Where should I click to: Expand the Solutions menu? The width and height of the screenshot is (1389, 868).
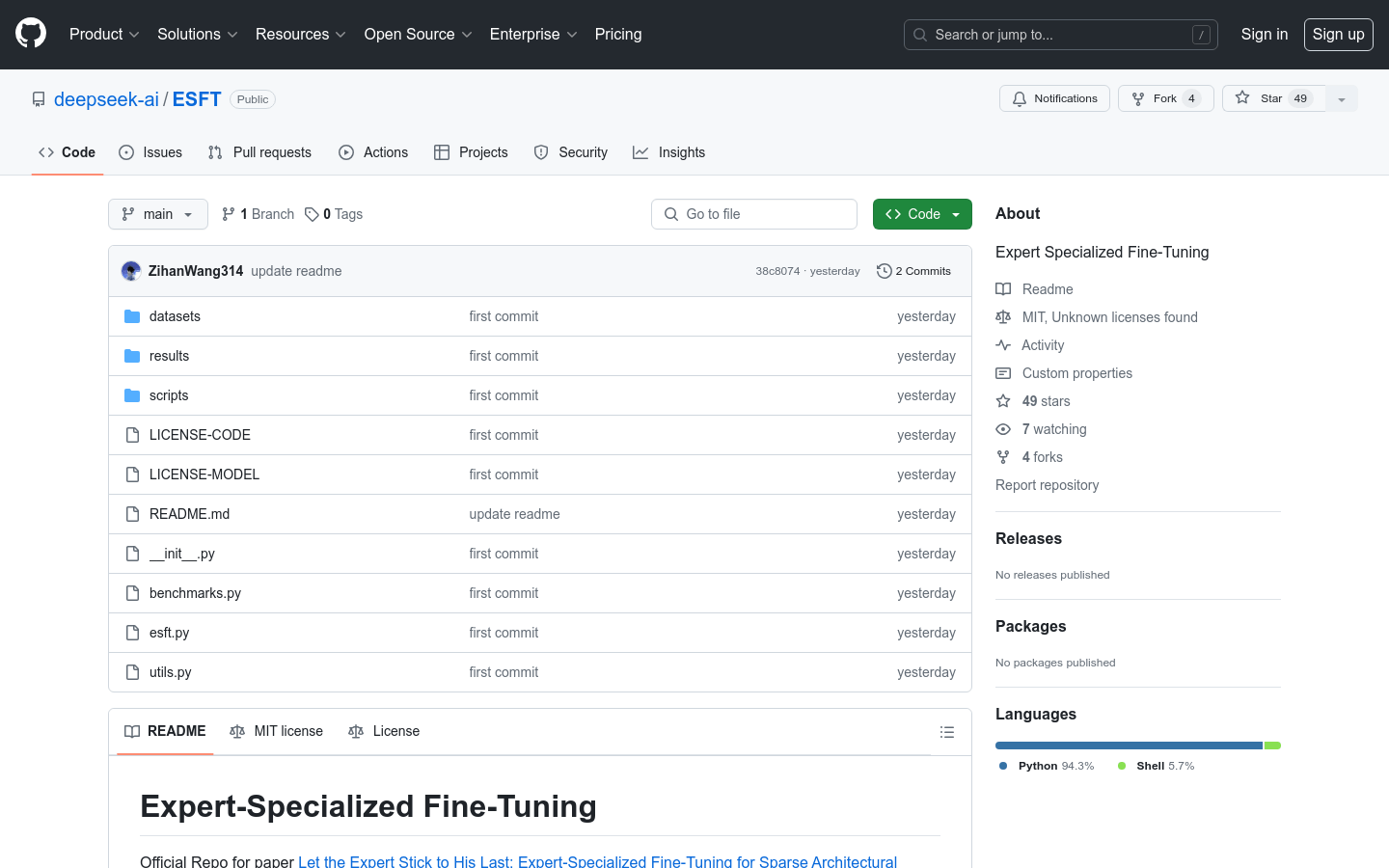click(x=197, y=34)
